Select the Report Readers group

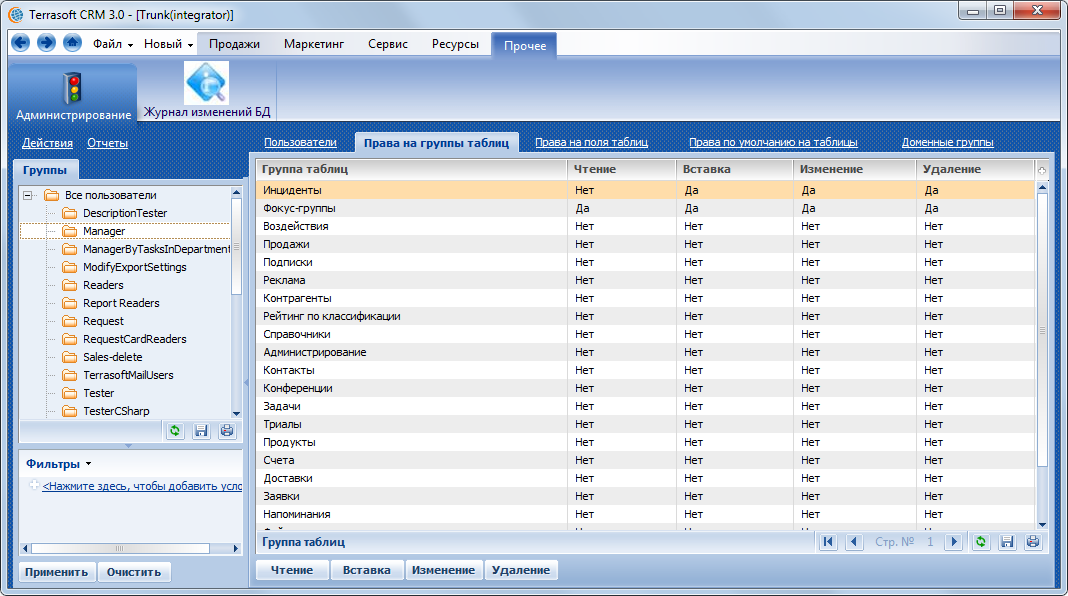pos(121,304)
